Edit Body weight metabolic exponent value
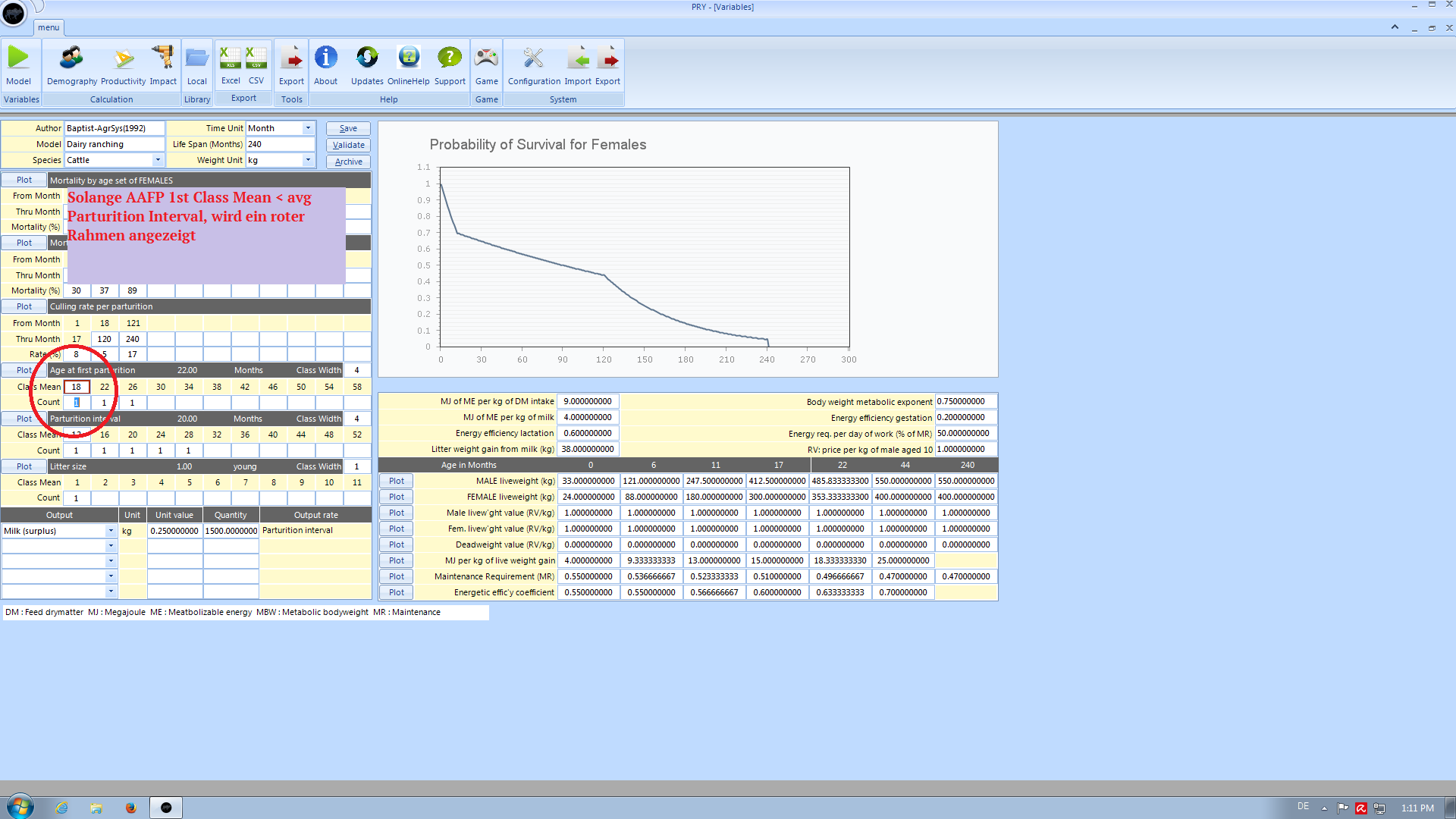This screenshot has width=1456, height=819. coord(966,401)
